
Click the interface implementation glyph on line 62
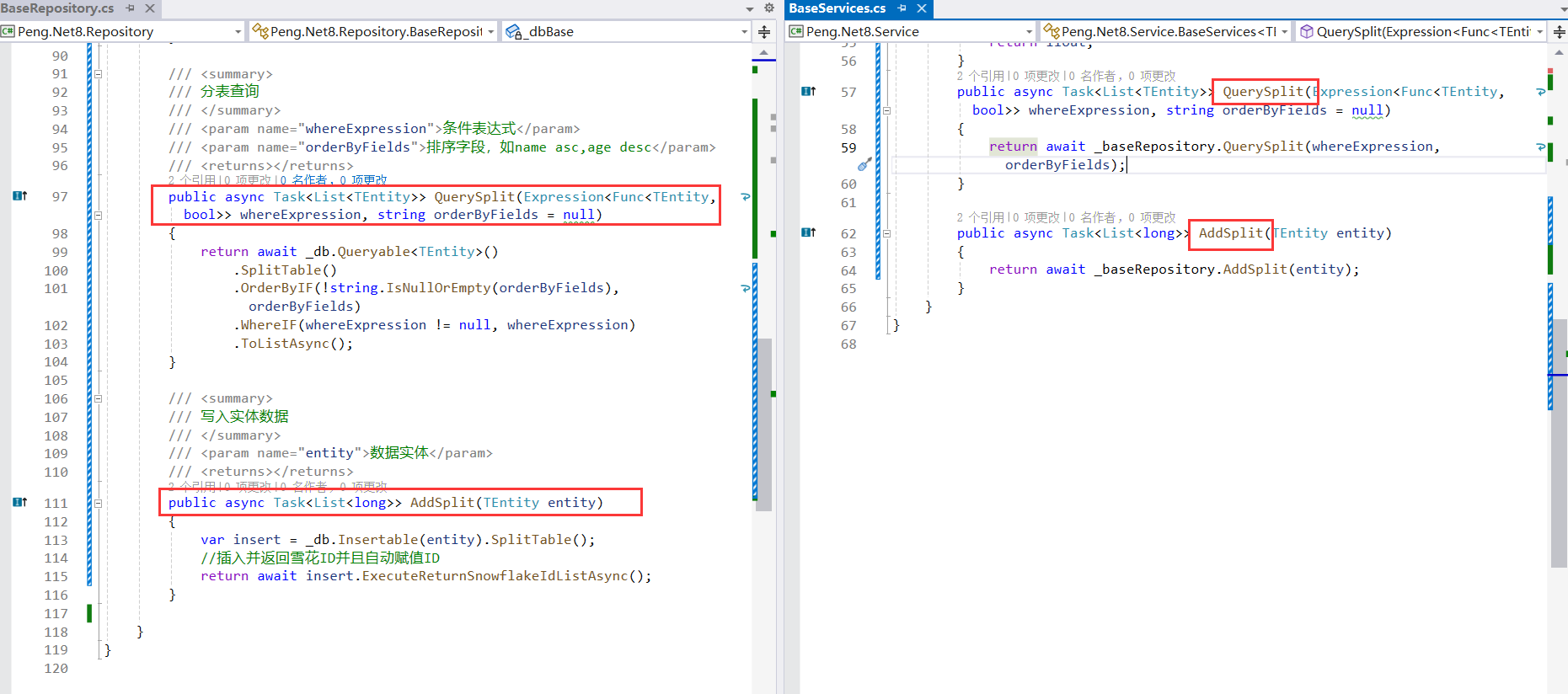point(808,233)
